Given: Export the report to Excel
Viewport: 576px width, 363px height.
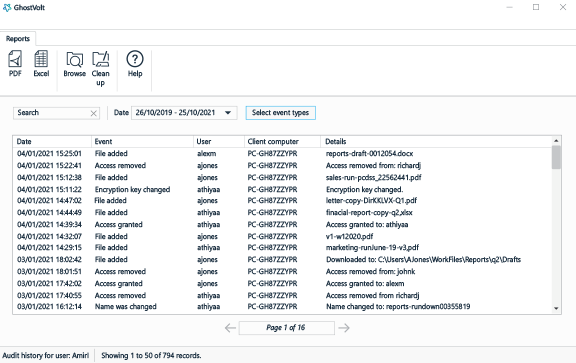Looking at the screenshot, I should point(41,64).
